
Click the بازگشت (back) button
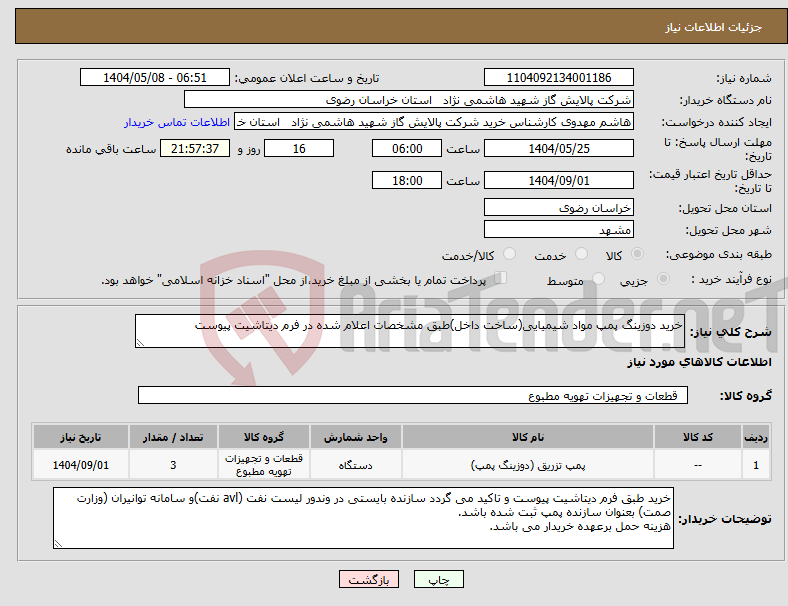tap(369, 579)
